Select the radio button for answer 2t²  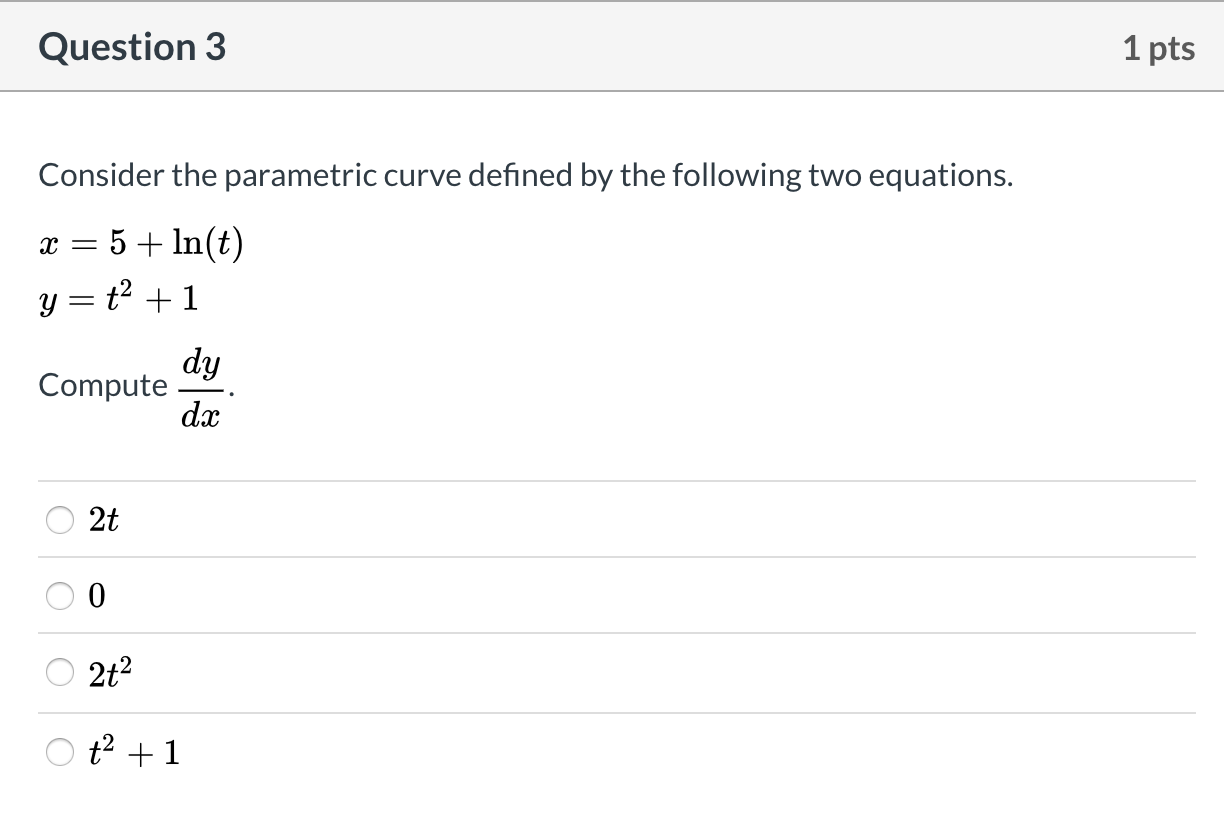pyautogui.click(x=60, y=673)
